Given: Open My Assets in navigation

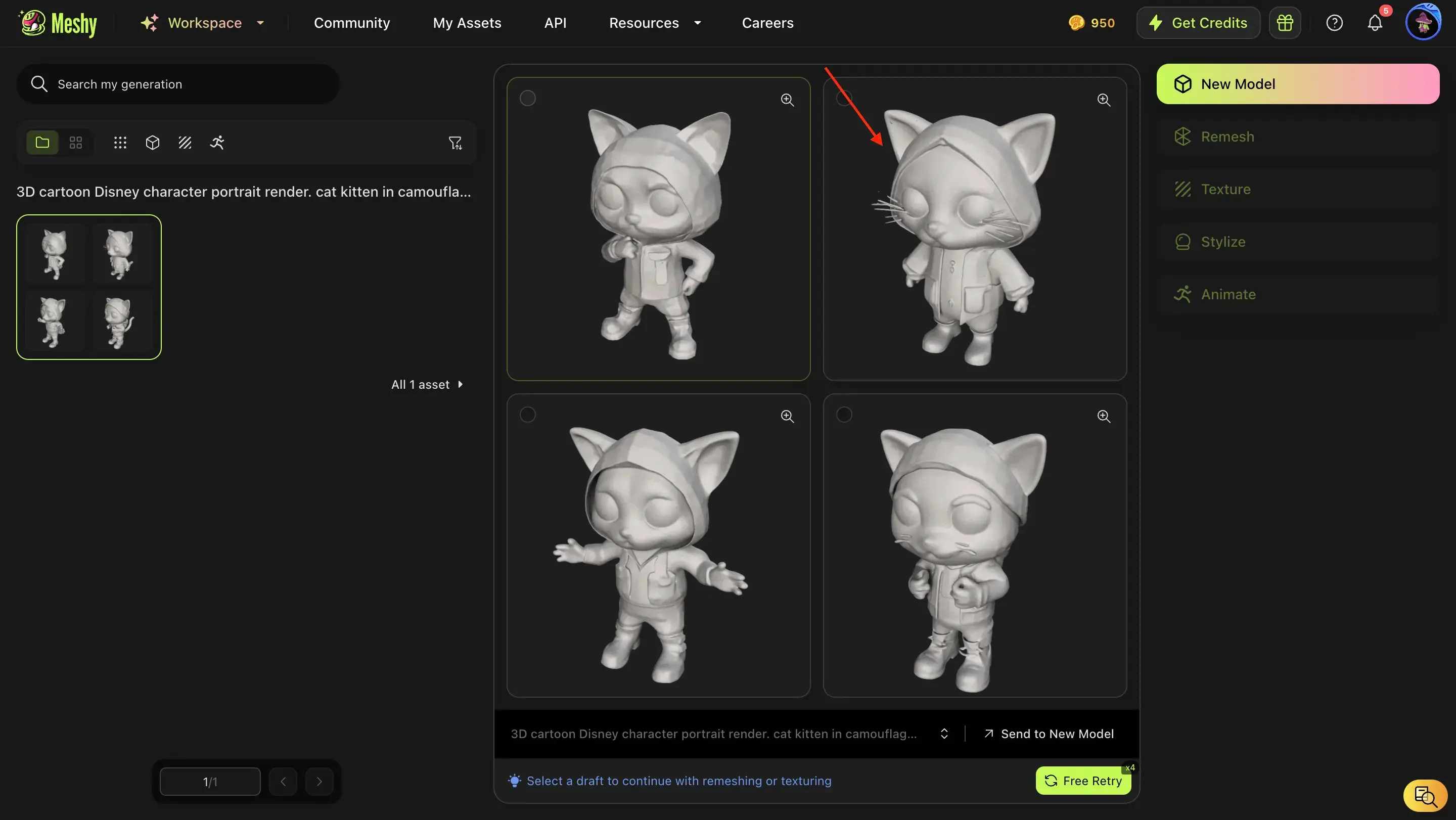Looking at the screenshot, I should pyautogui.click(x=467, y=23).
